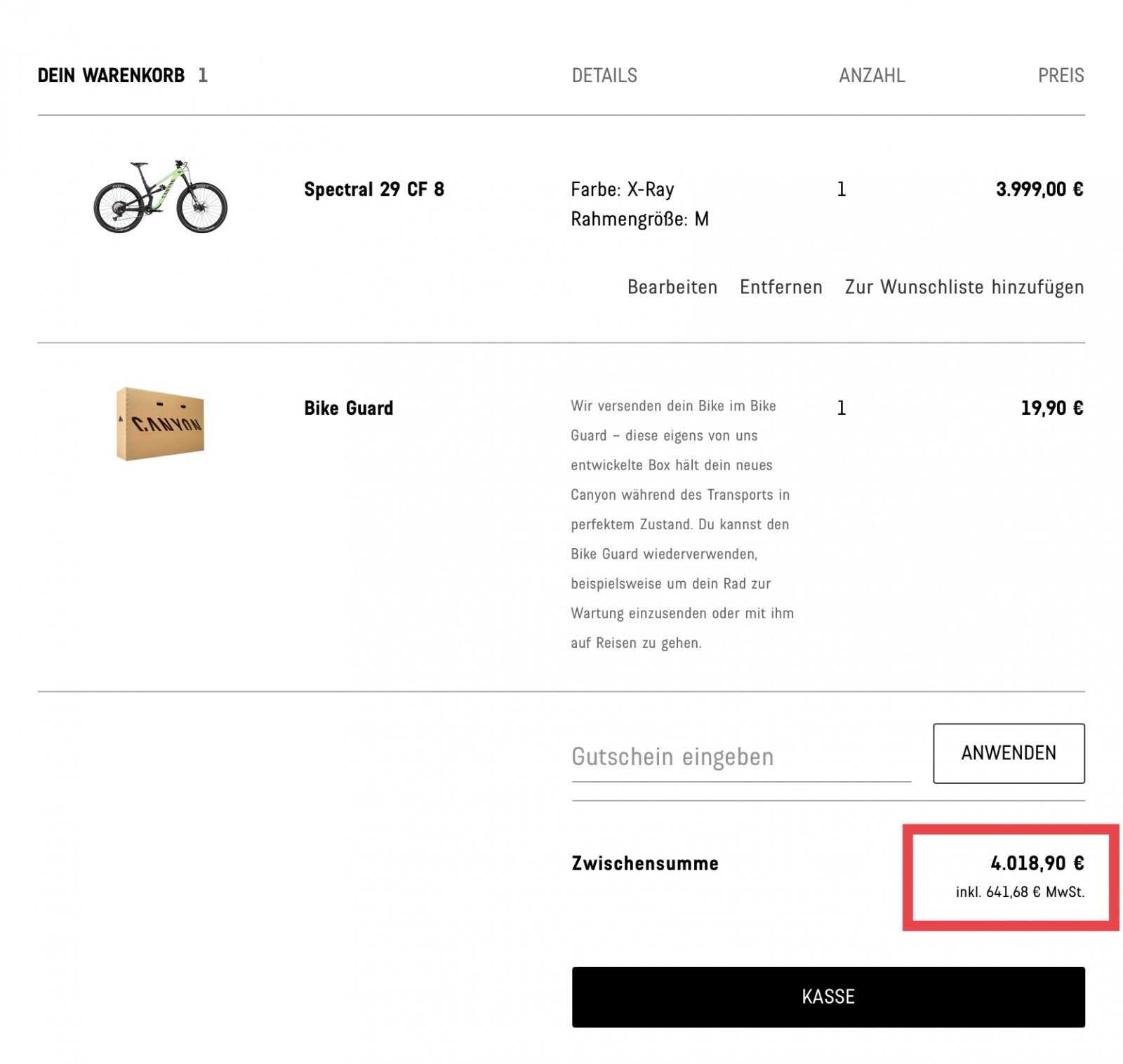Screen dimensions: 1123x1064
Task: Click the Farbe: X-Ray detail text
Action: coord(622,189)
